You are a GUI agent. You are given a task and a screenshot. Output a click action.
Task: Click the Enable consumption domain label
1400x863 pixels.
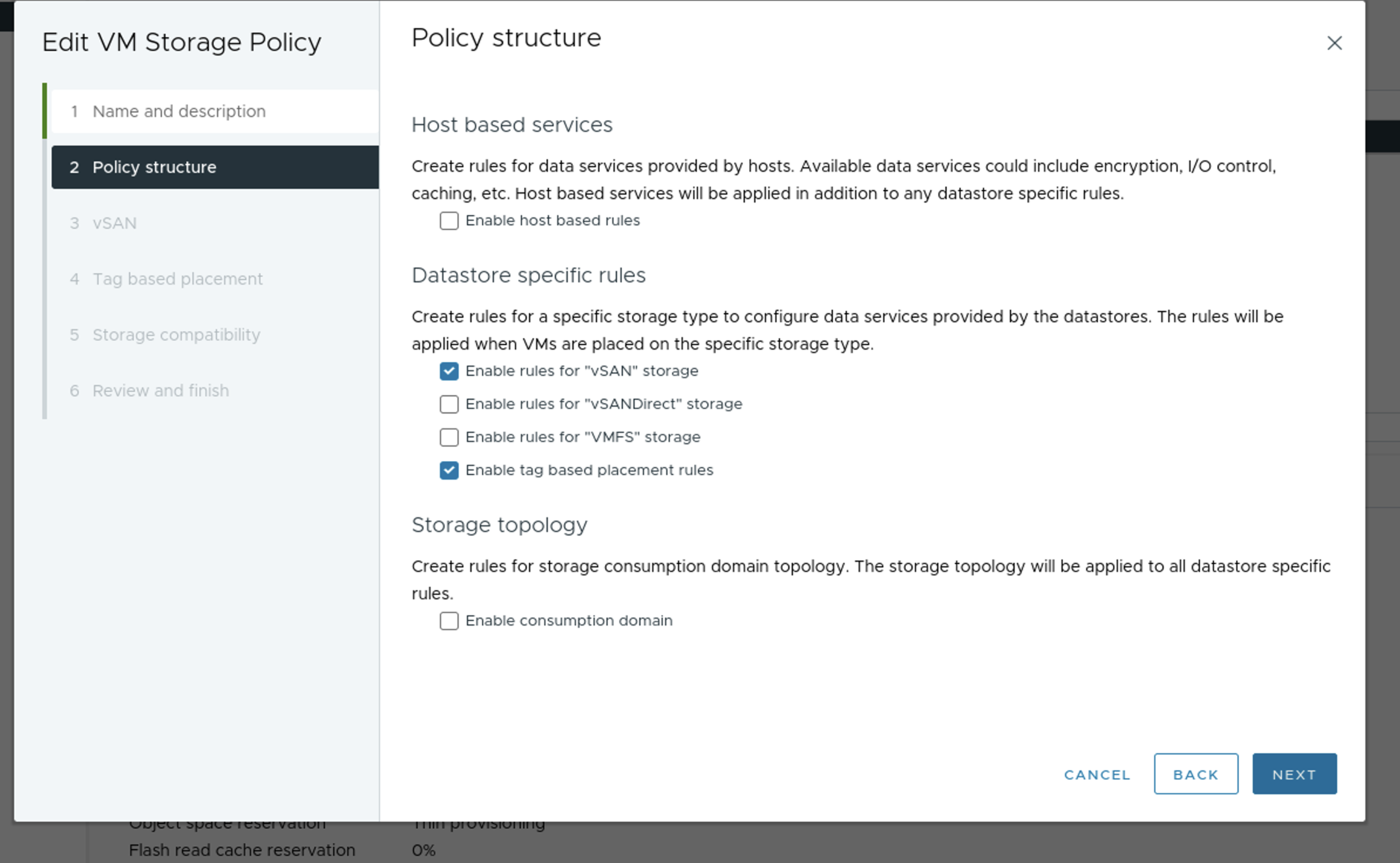[x=569, y=621]
